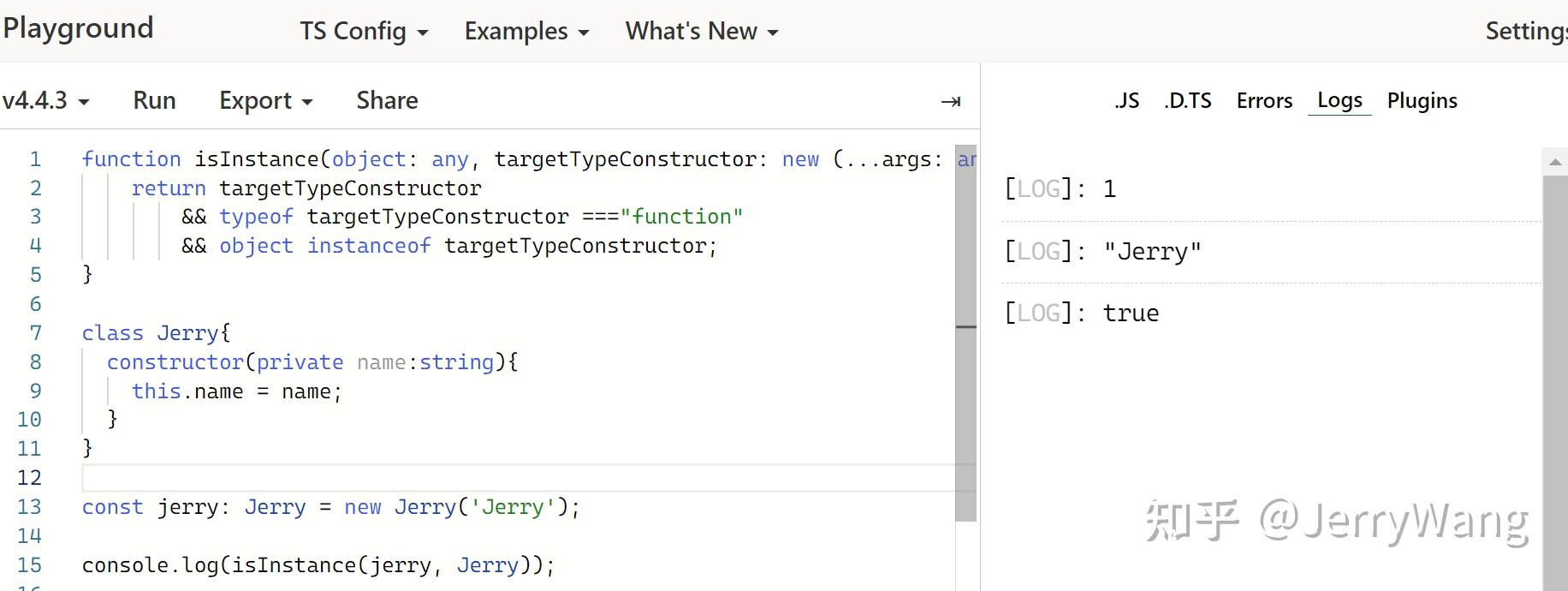Click the Share button
Image resolution: width=1568 pixels, height=591 pixels.
click(x=387, y=101)
